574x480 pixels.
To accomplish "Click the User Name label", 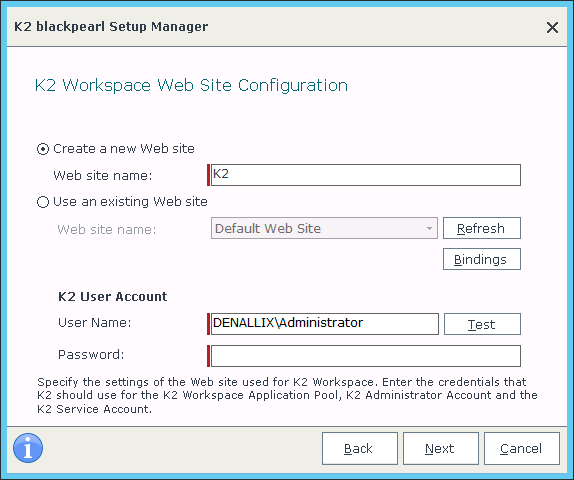I will coord(94,323).
